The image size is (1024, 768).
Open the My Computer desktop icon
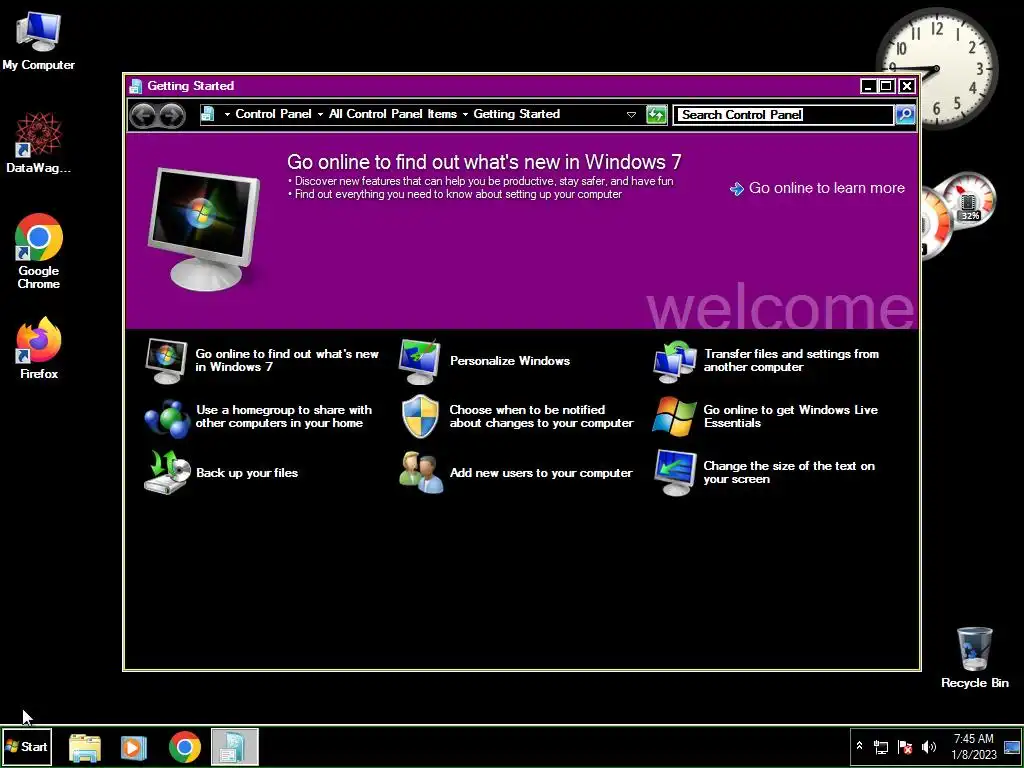[39, 42]
